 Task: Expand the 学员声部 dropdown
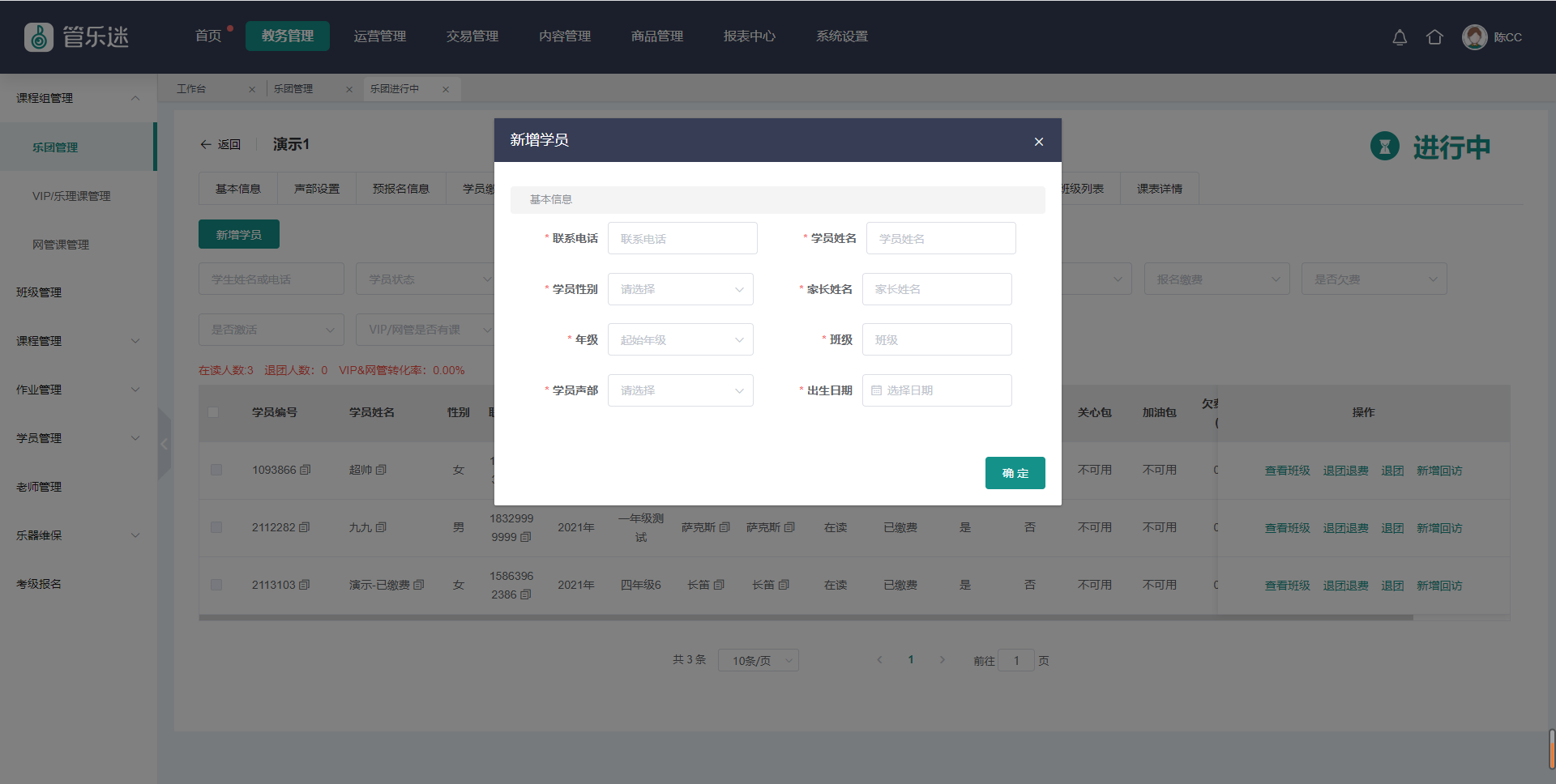click(x=680, y=390)
